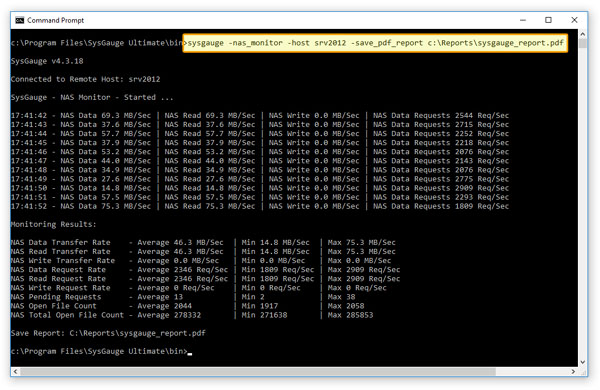Click the 'NAS Data Request Rate' label
This screenshot has height=390, width=600.
click(x=58, y=270)
